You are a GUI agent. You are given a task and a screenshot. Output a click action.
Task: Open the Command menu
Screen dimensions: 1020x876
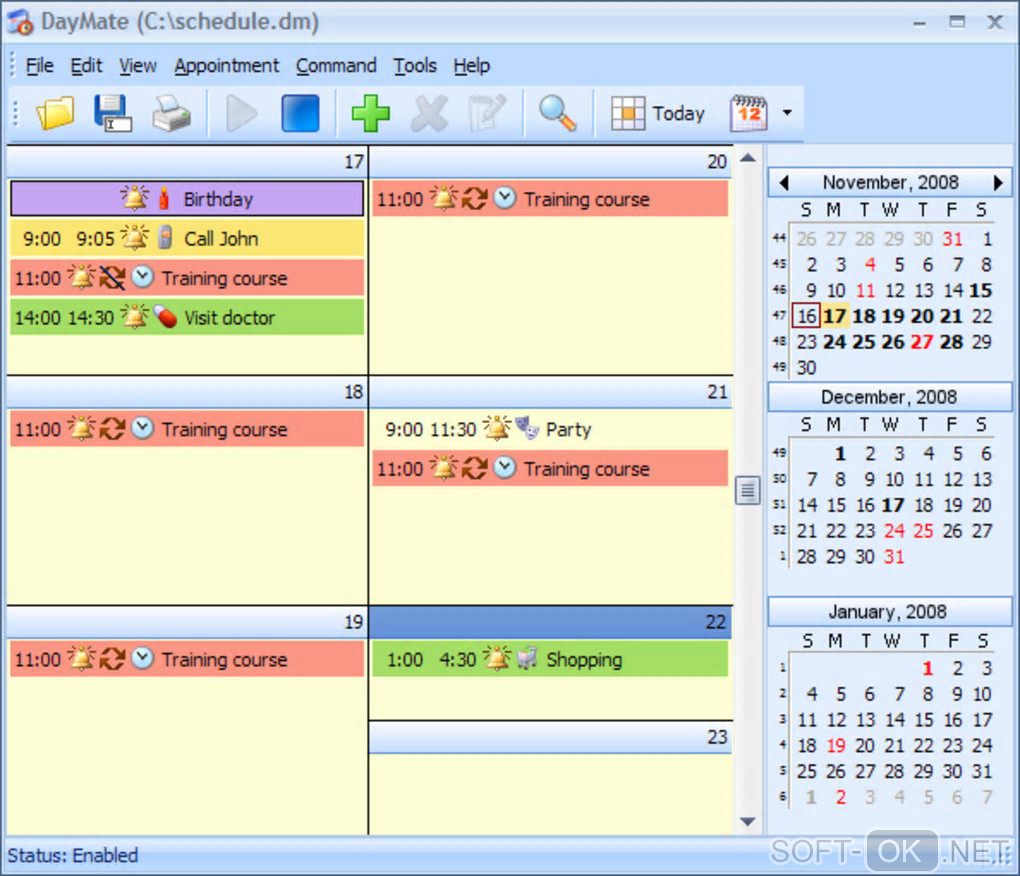point(336,66)
